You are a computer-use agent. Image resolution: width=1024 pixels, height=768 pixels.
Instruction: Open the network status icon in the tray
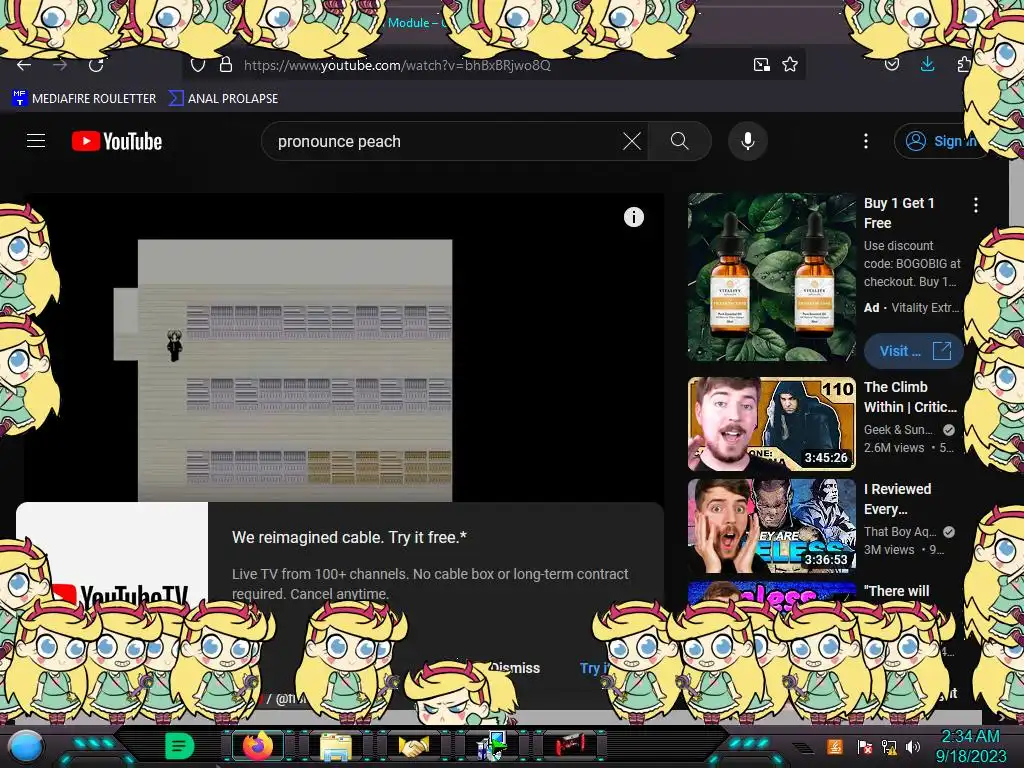(x=889, y=747)
